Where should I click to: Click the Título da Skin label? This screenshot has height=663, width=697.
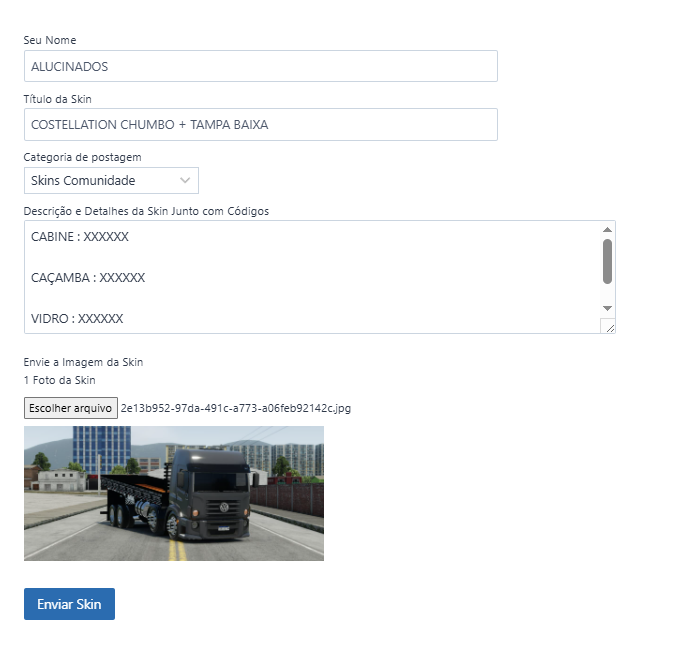pos(58,99)
